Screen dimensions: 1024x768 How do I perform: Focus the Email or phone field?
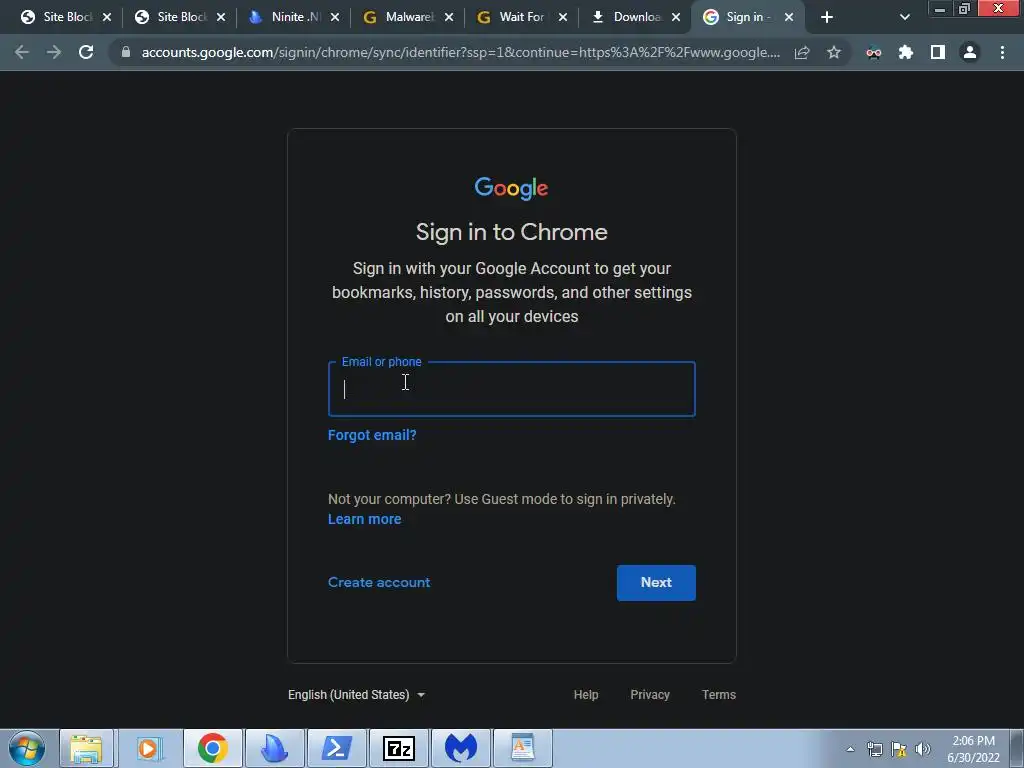point(511,389)
